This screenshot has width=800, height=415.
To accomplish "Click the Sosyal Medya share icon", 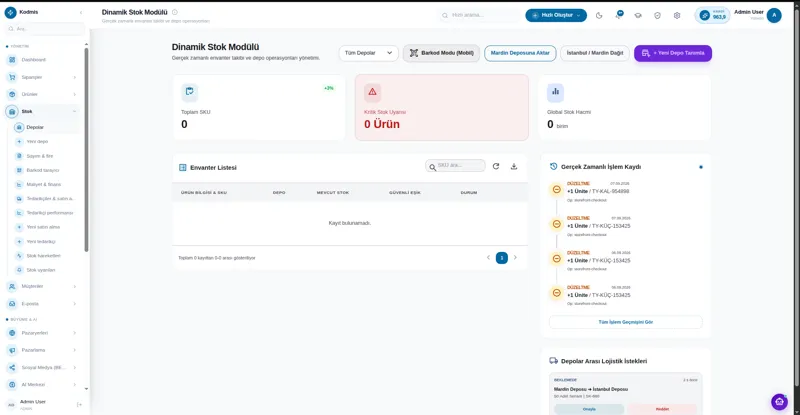I will 12,368.
